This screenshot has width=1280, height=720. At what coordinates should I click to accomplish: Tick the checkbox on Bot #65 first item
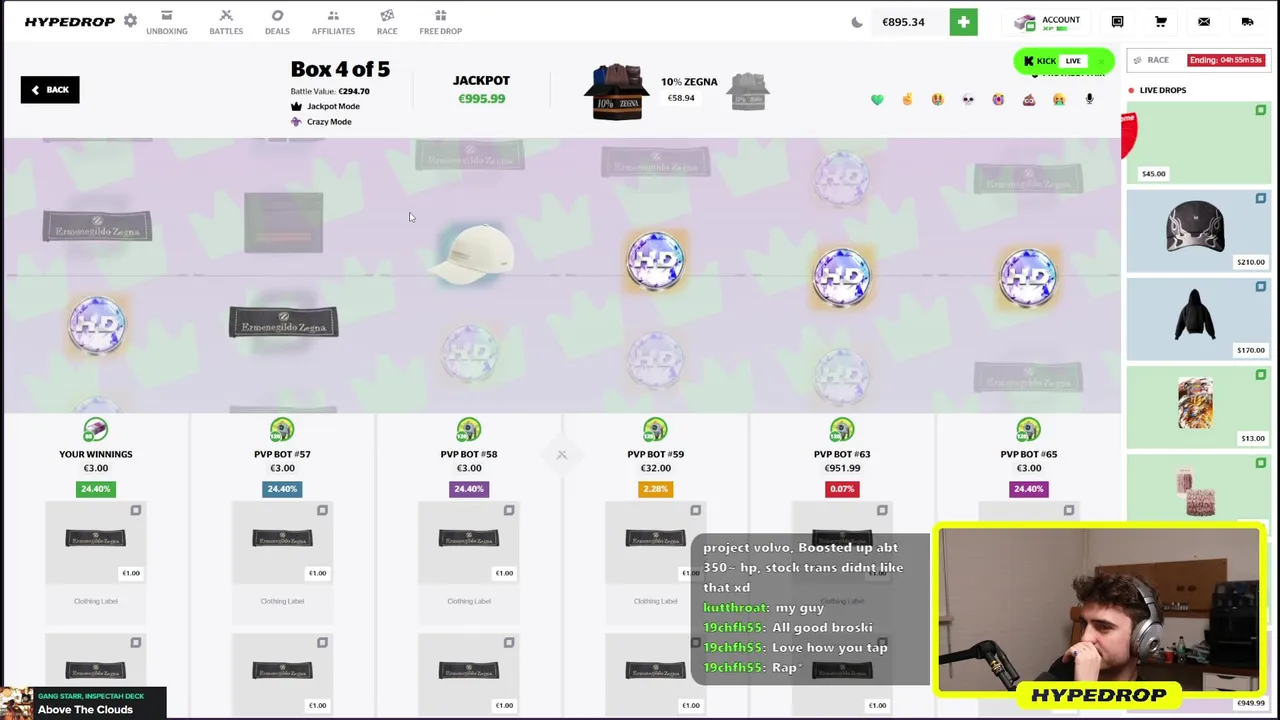[x=1069, y=511]
